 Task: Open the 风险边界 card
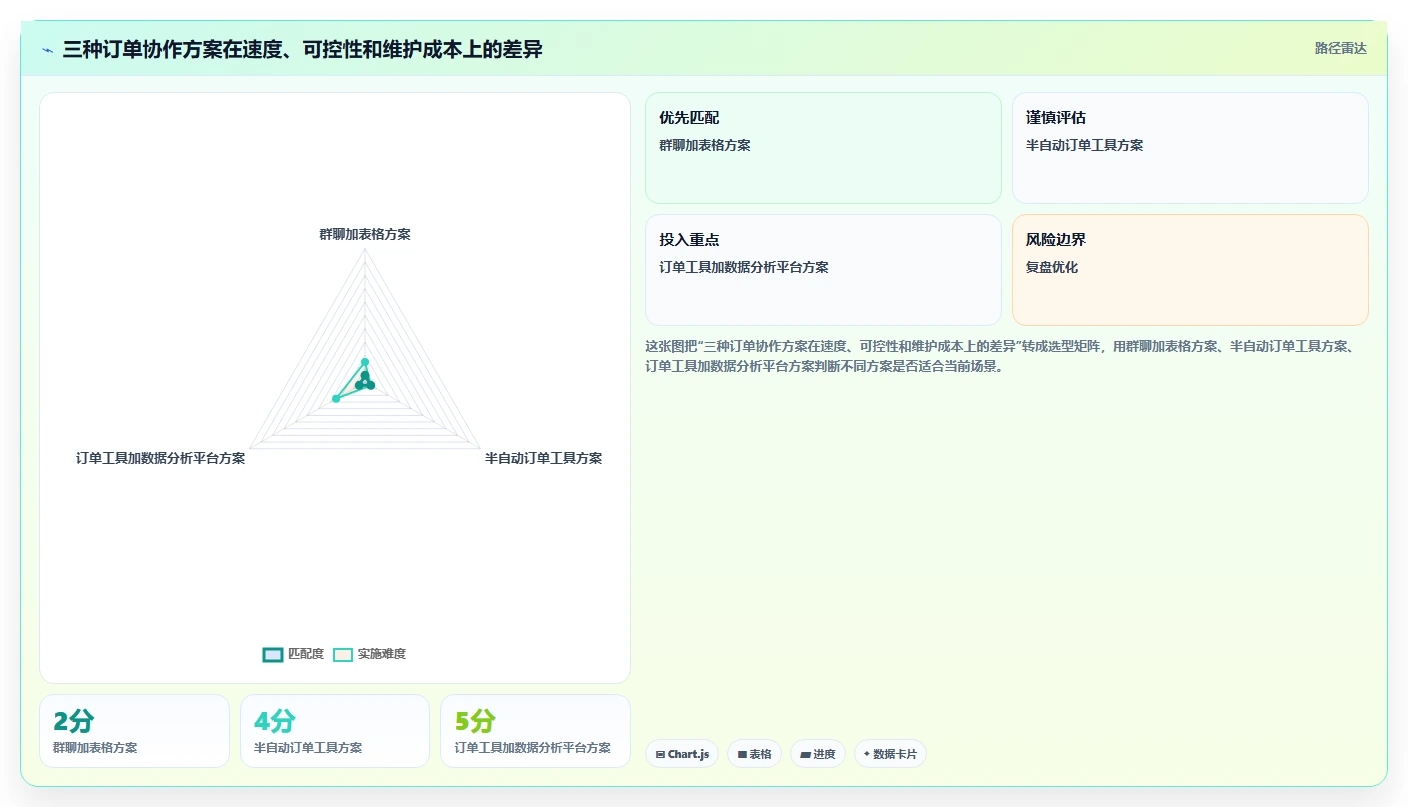[x=1190, y=270]
